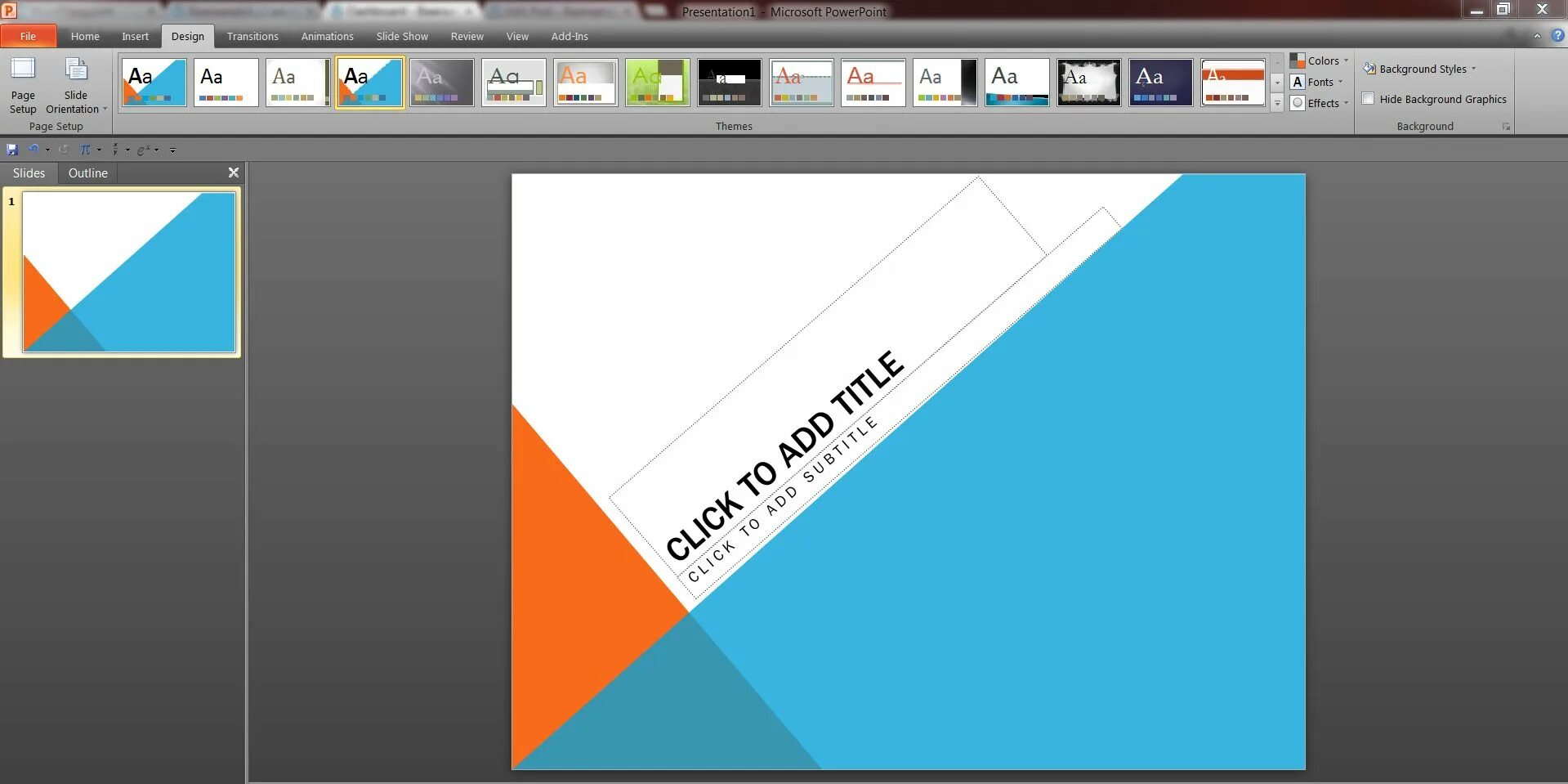Screen dimensions: 1568x784
Task: Apply the navy blue theme thumbnail
Action: pyautogui.click(x=1161, y=83)
